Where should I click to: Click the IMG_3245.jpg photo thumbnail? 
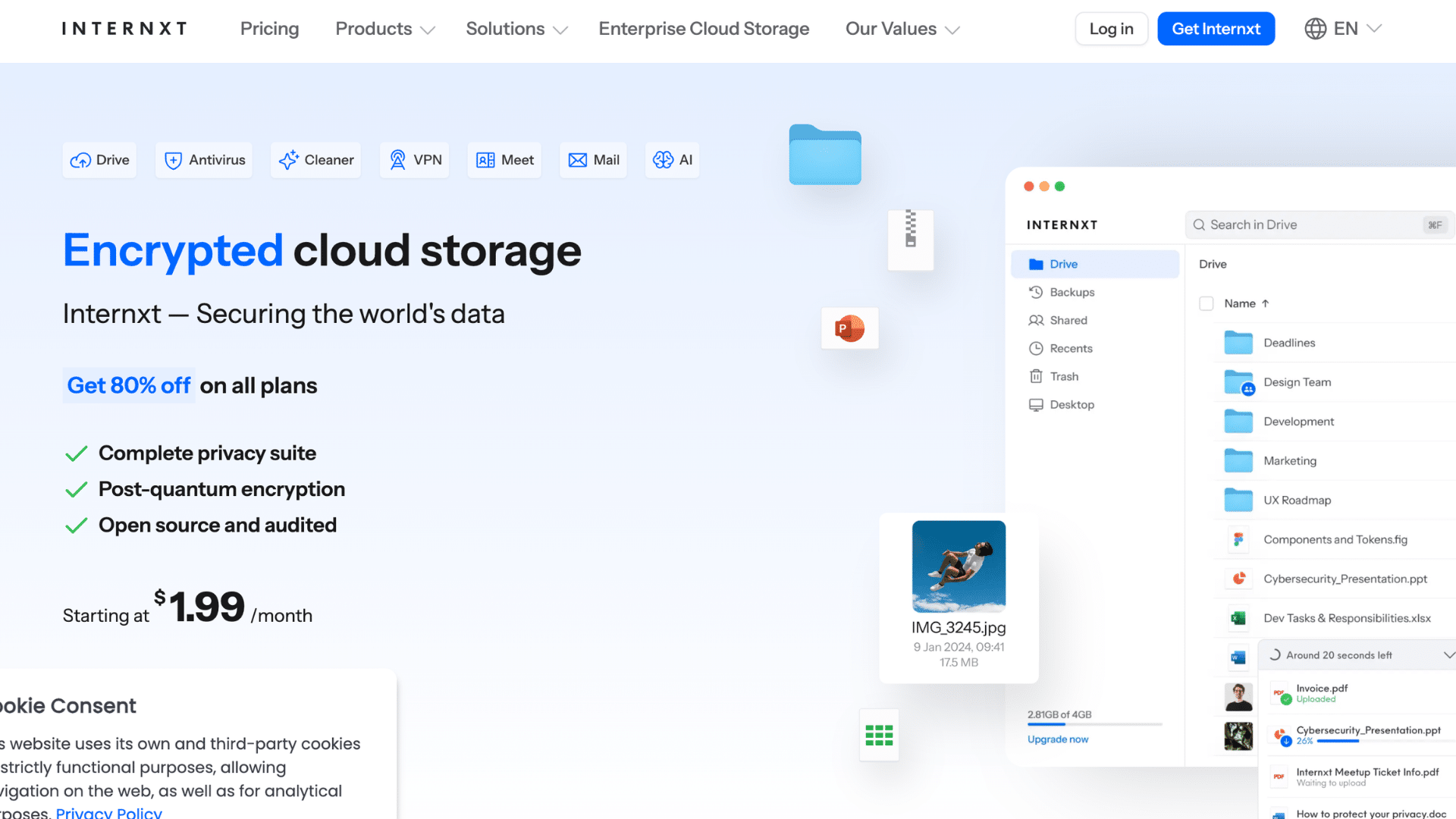pos(959,566)
